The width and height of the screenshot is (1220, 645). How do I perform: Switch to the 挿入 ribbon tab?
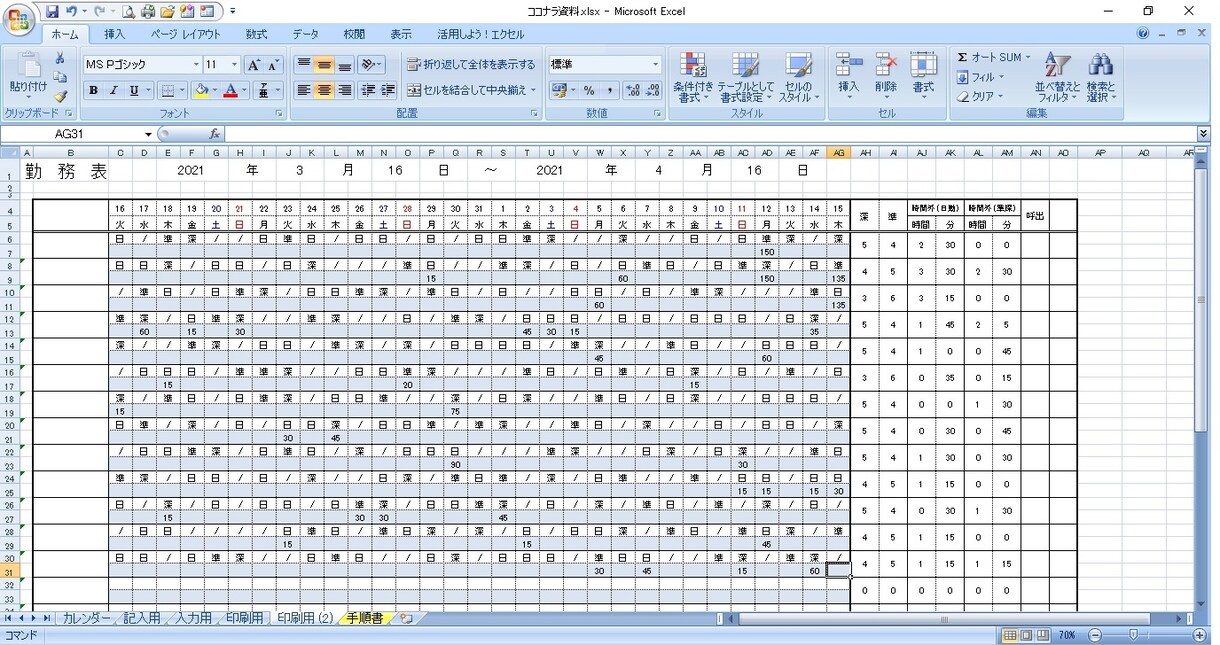115,34
